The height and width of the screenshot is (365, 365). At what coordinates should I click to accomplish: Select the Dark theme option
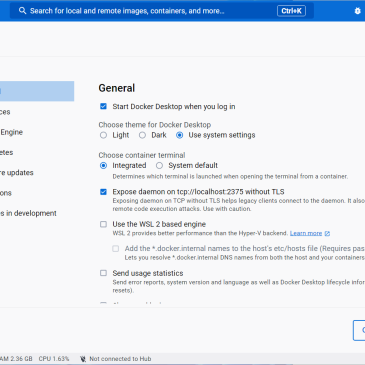[x=142, y=135]
